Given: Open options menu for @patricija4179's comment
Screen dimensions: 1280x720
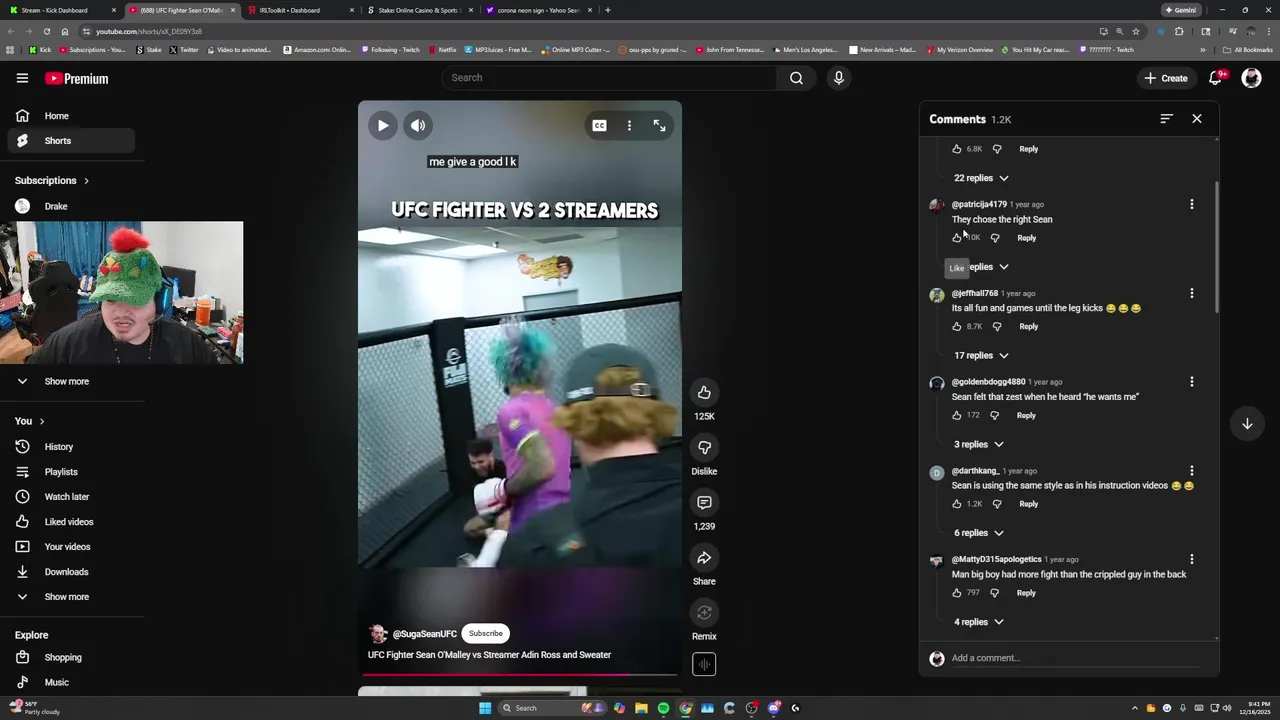Looking at the screenshot, I should coord(1191,204).
